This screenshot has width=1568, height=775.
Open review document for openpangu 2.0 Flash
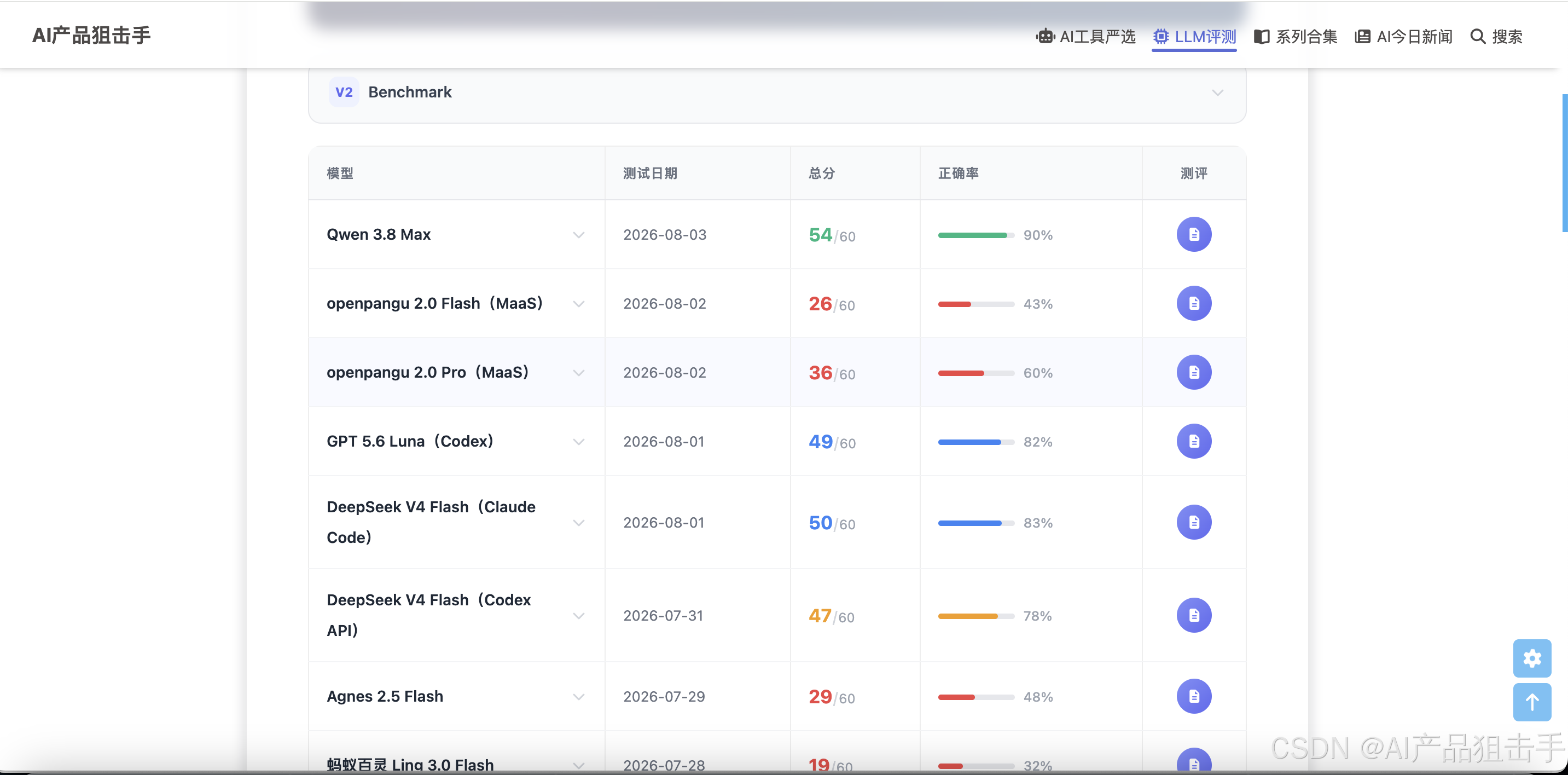pyautogui.click(x=1194, y=303)
